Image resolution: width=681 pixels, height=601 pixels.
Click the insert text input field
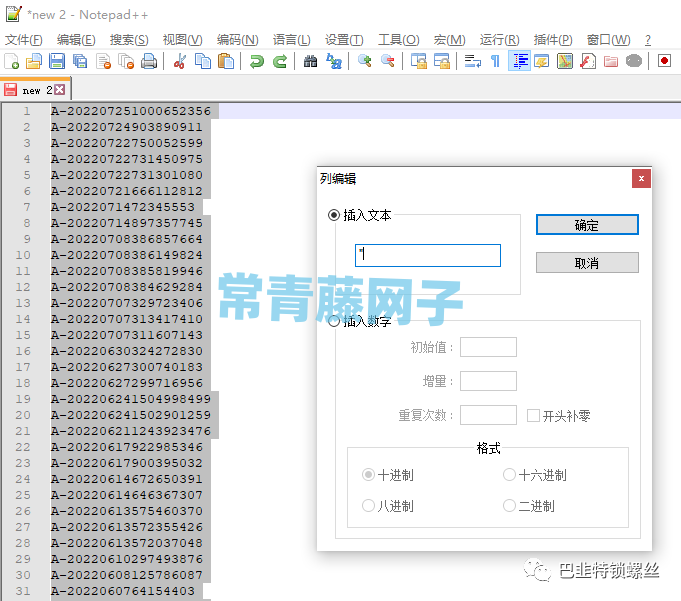[428, 255]
